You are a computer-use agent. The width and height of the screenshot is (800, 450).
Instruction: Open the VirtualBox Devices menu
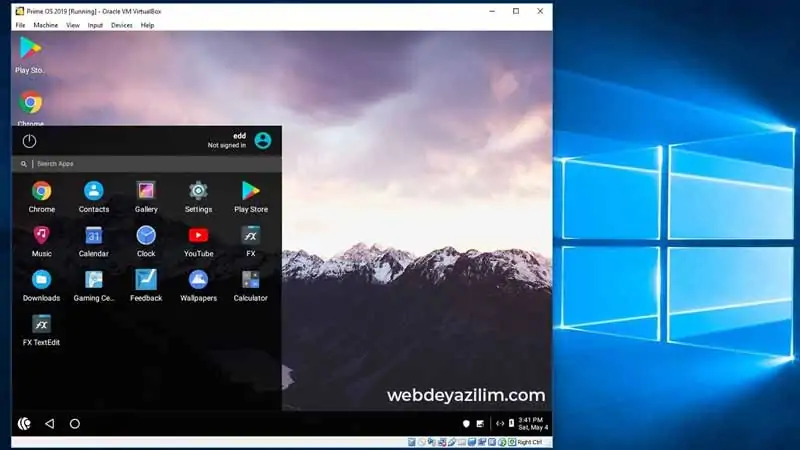pos(121,25)
